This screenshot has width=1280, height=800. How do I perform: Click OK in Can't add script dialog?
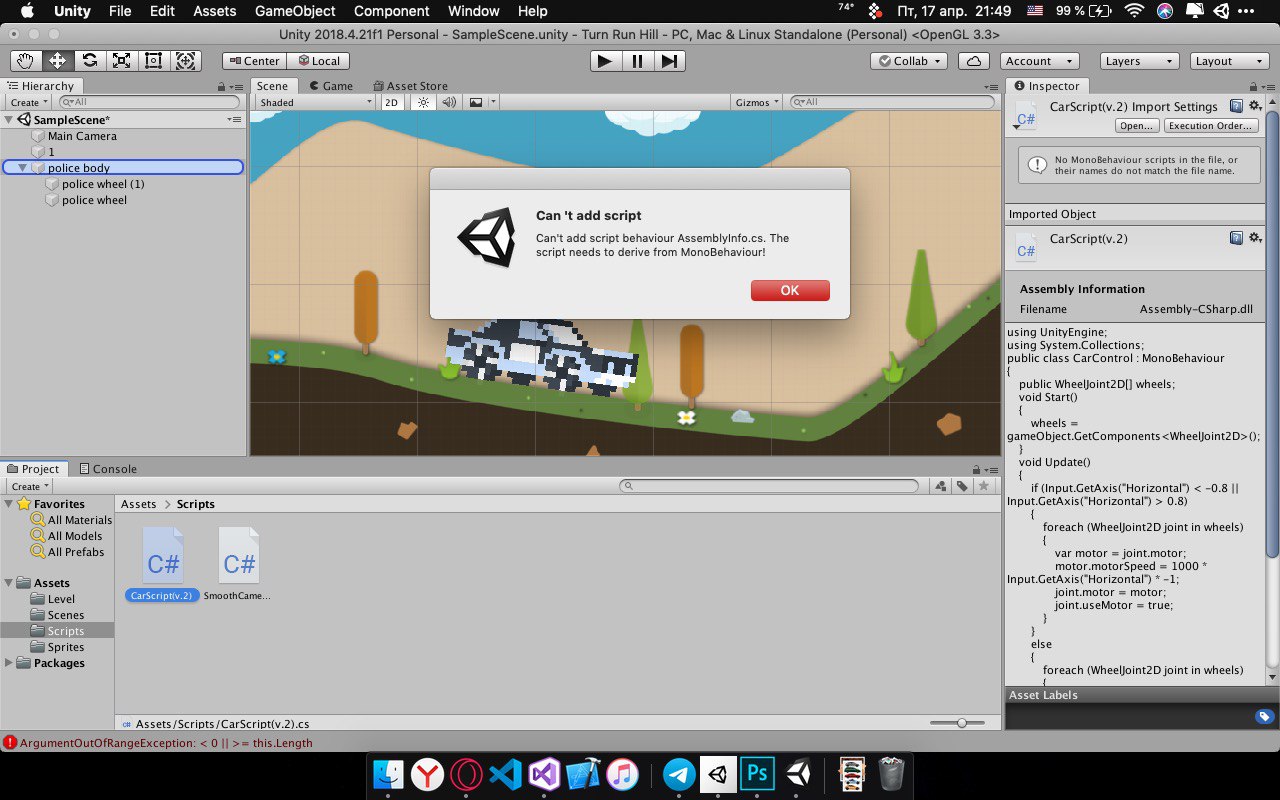pos(790,290)
